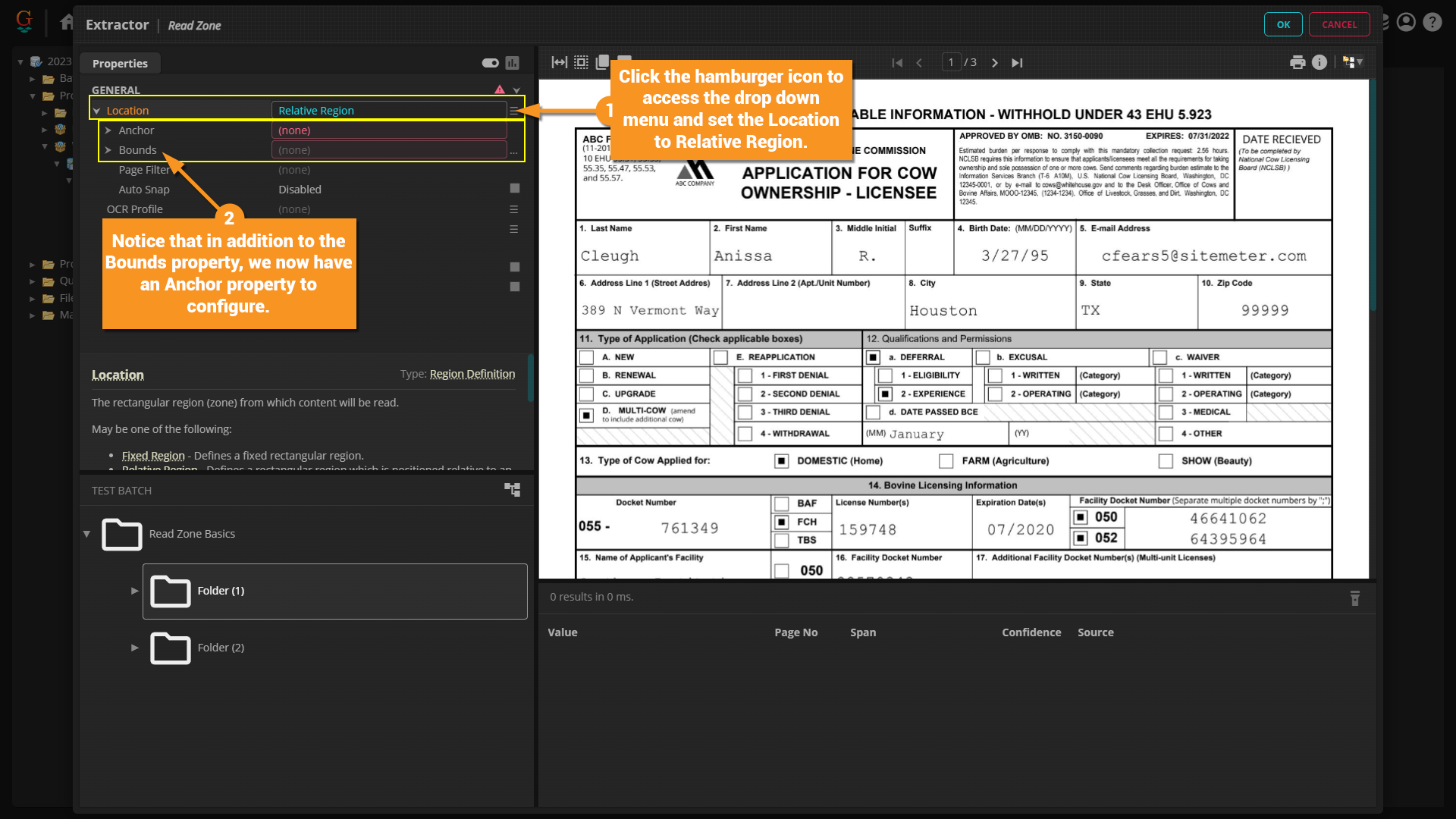Expand the Anchor property
The image size is (1456, 819).
pos(108,130)
